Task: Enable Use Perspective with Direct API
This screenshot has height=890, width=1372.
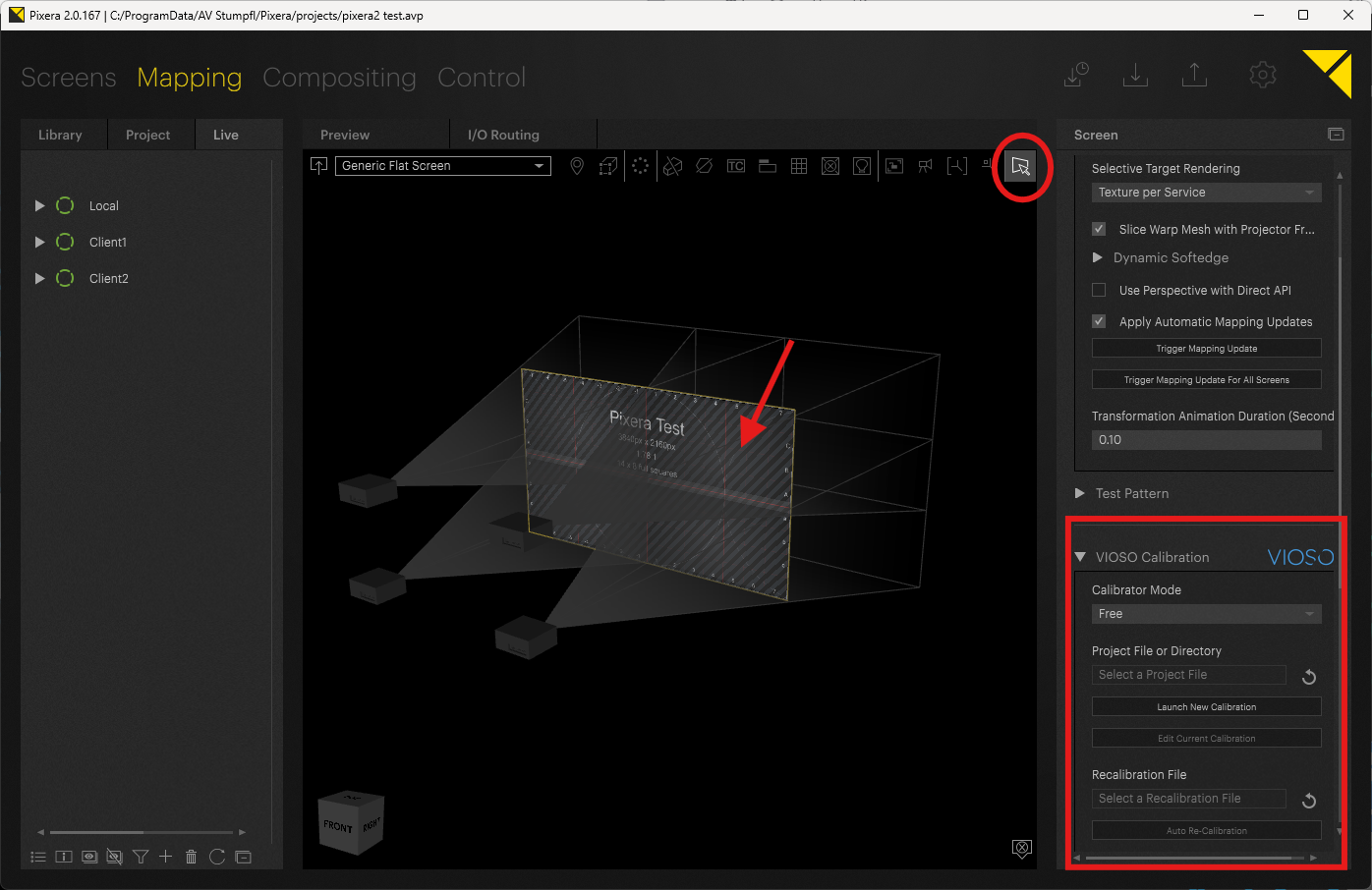Action: point(1099,290)
